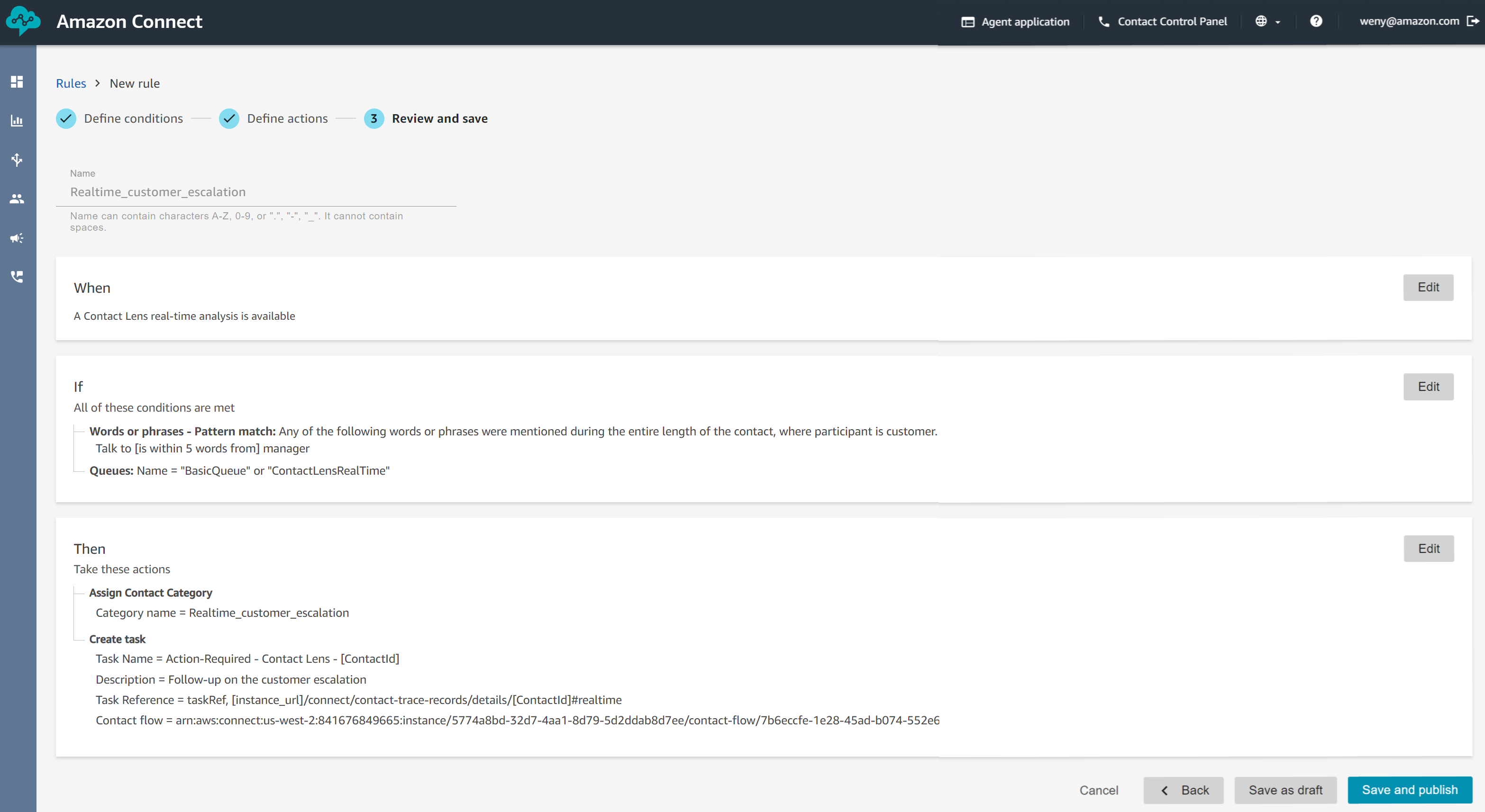The image size is (1485, 812).
Task: Click the Define actions checkmark step
Action: pyautogui.click(x=229, y=118)
